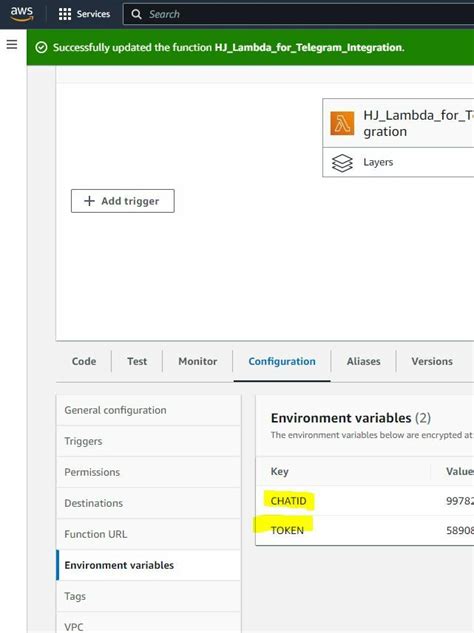Open VPC in configuration menu
The width and height of the screenshot is (474, 633).
tap(149, 625)
